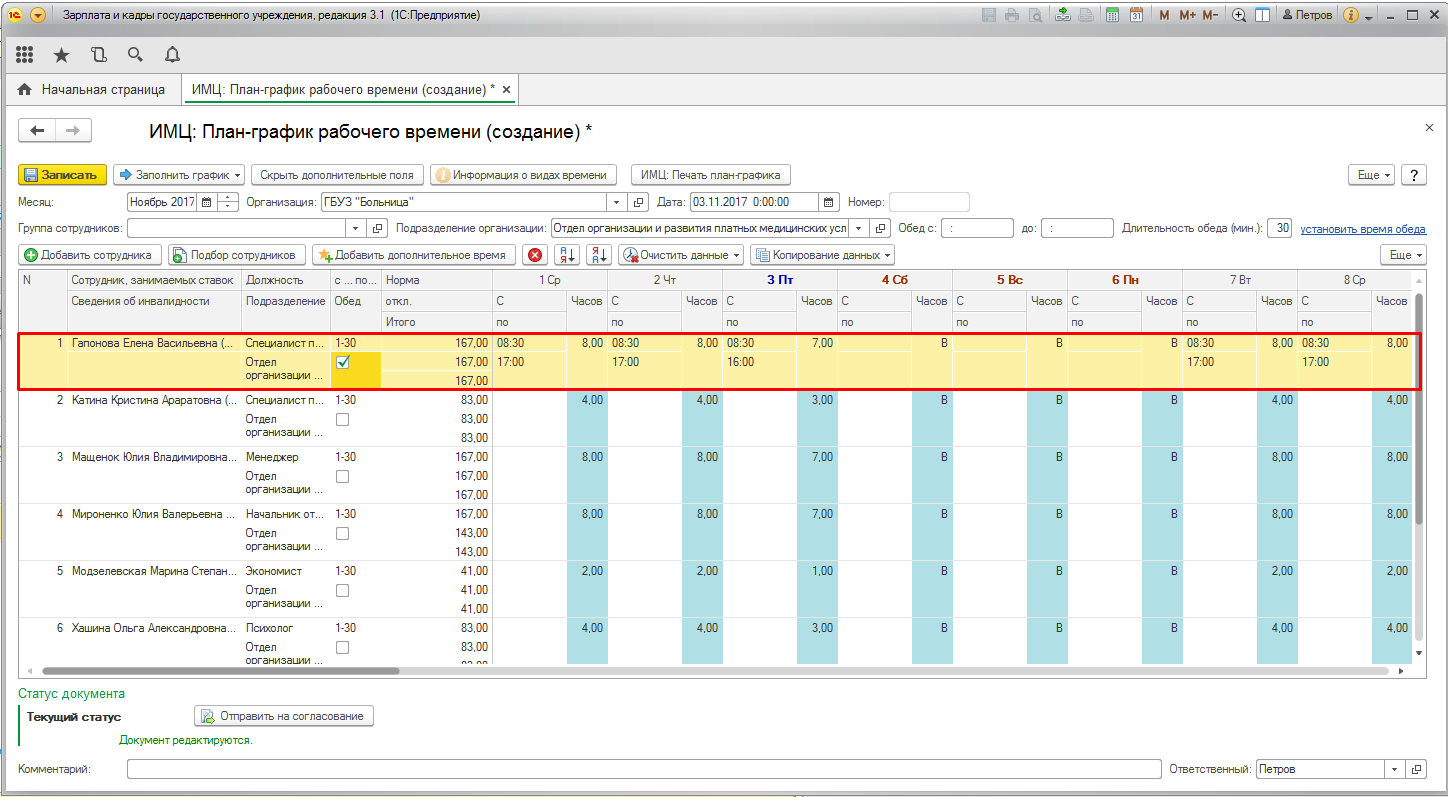Check Обед box for Мащенок Юлия

(343, 477)
